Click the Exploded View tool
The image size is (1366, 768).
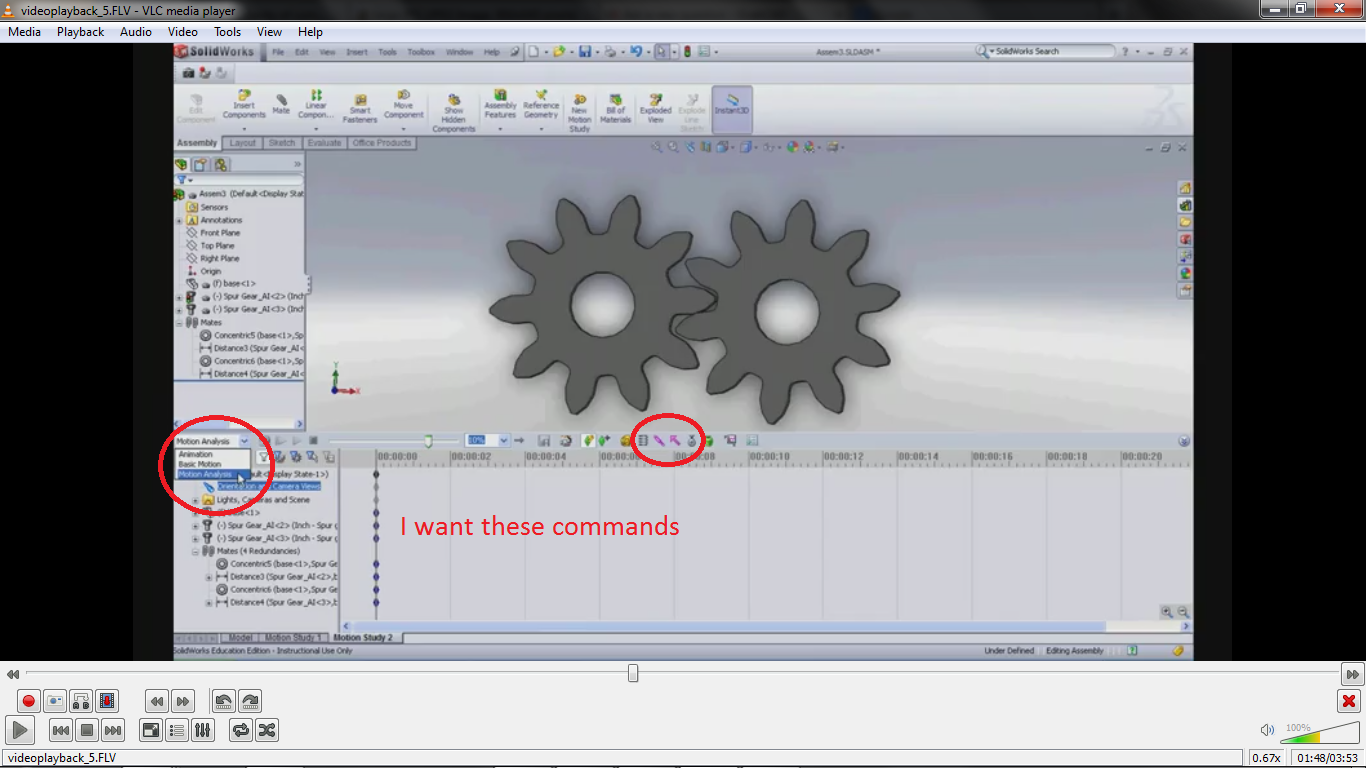(656, 108)
